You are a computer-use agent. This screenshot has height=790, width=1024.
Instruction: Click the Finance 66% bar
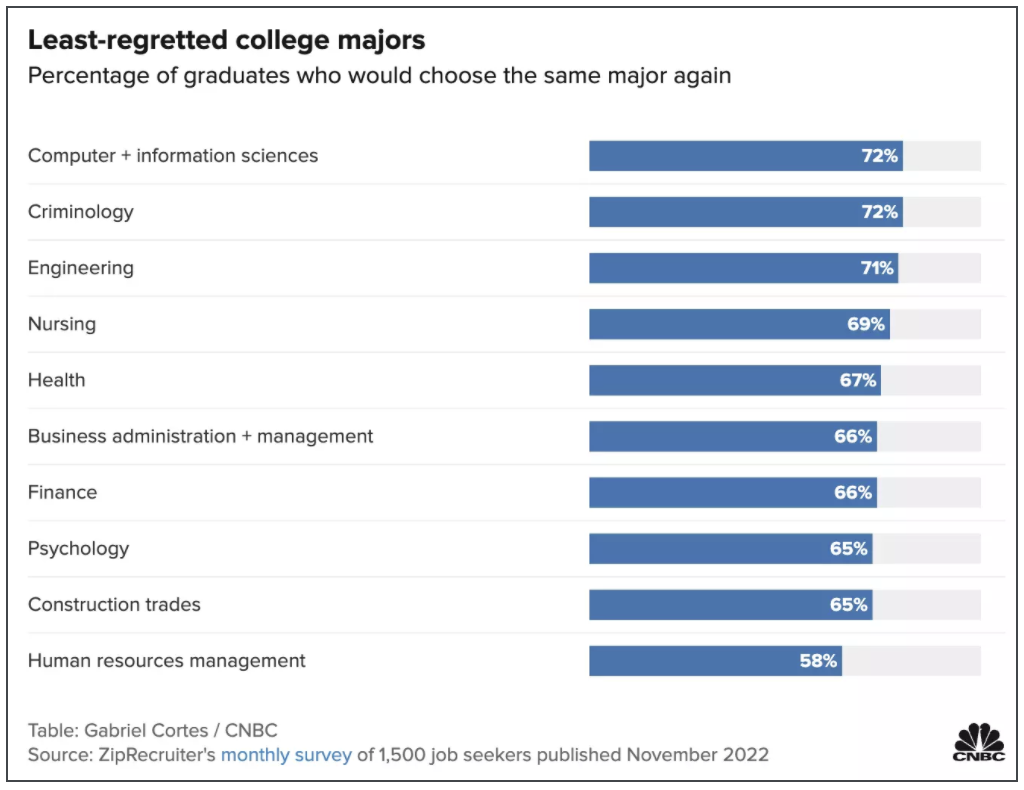tap(732, 492)
